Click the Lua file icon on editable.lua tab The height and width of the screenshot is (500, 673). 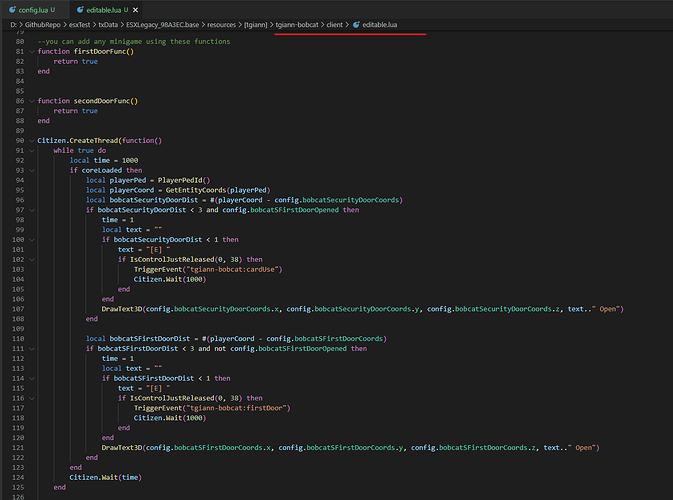pyautogui.click(x=80, y=9)
